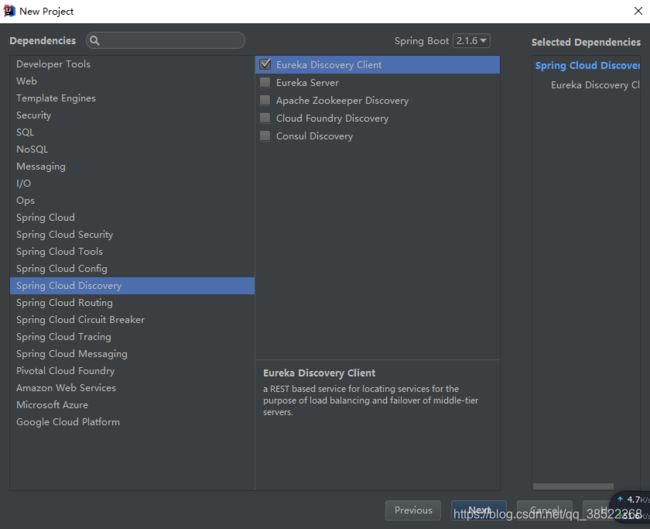Check the Eureka Server checkbox
650x529 pixels.
[265, 83]
